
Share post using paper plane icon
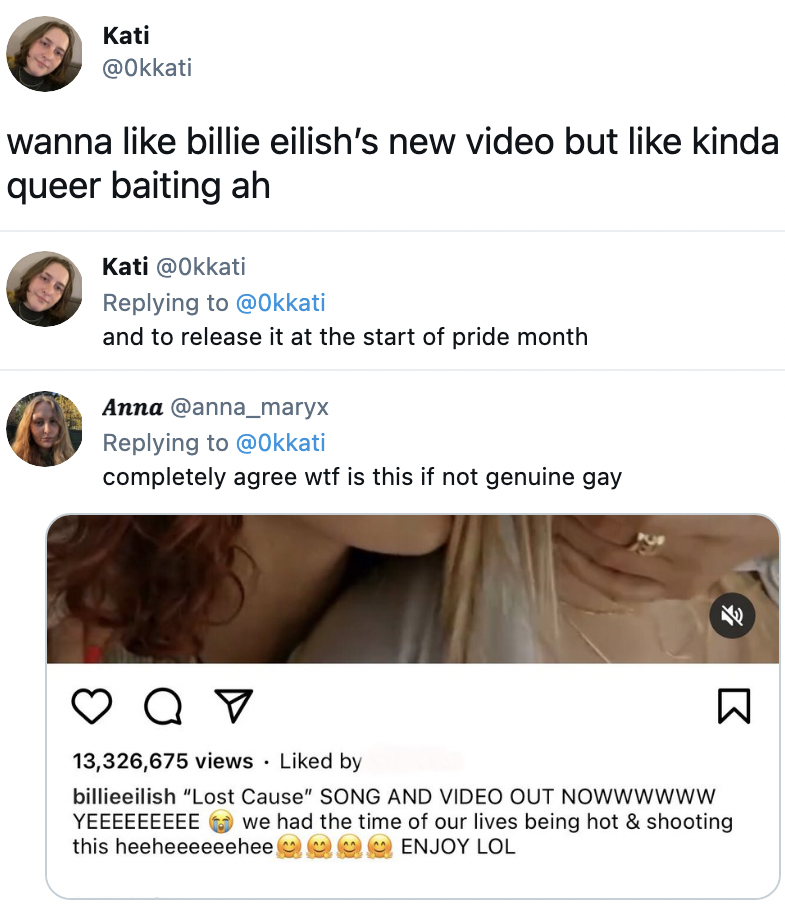pyautogui.click(x=234, y=706)
